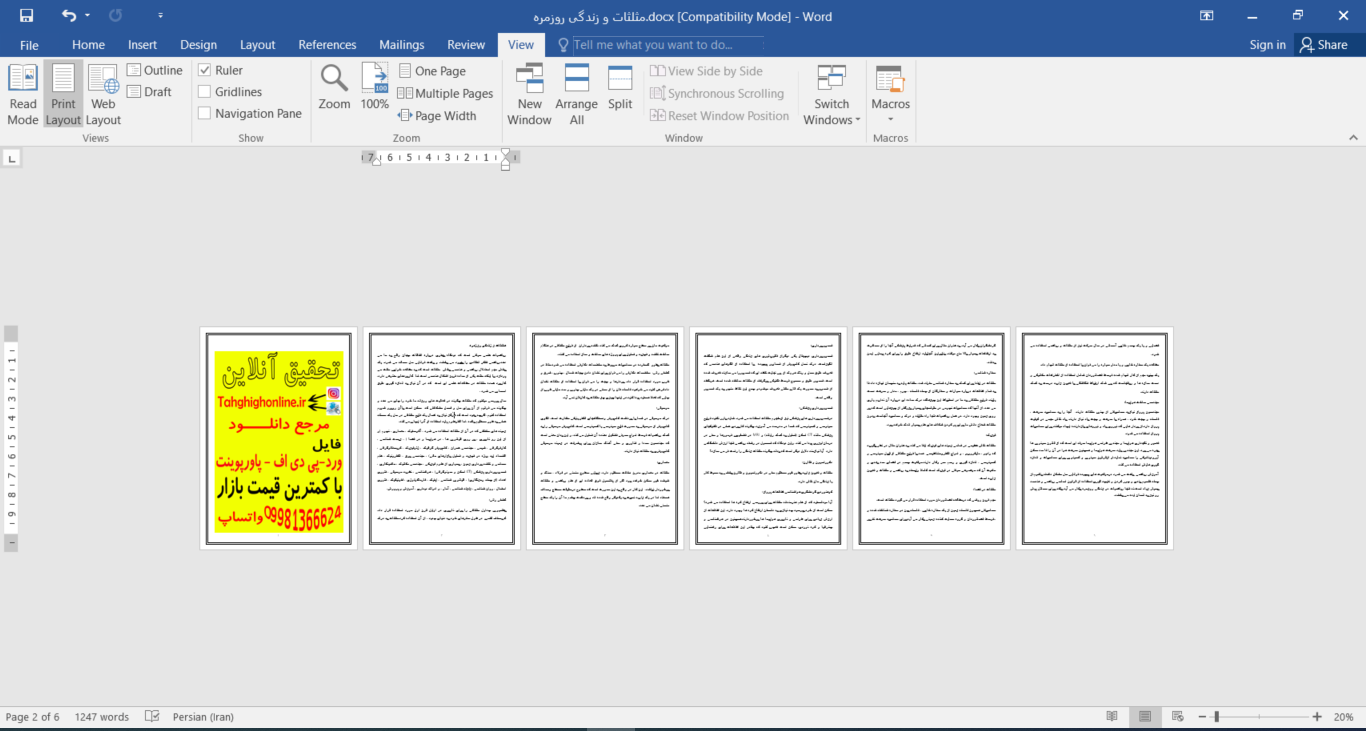Click the 20% zoom level
This screenshot has width=1366, height=731.
pos(1343,717)
